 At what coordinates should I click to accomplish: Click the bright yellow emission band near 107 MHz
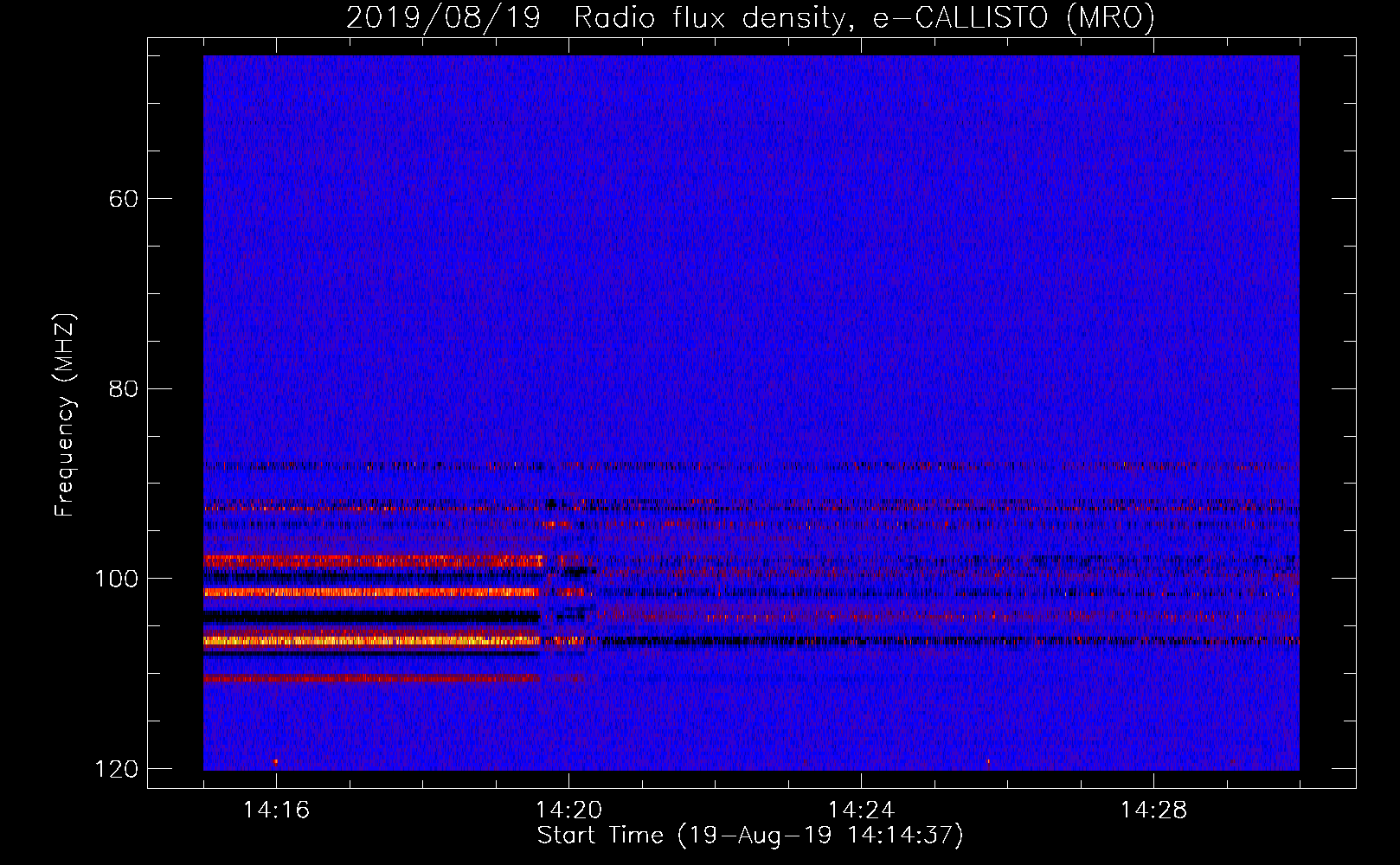[372, 641]
